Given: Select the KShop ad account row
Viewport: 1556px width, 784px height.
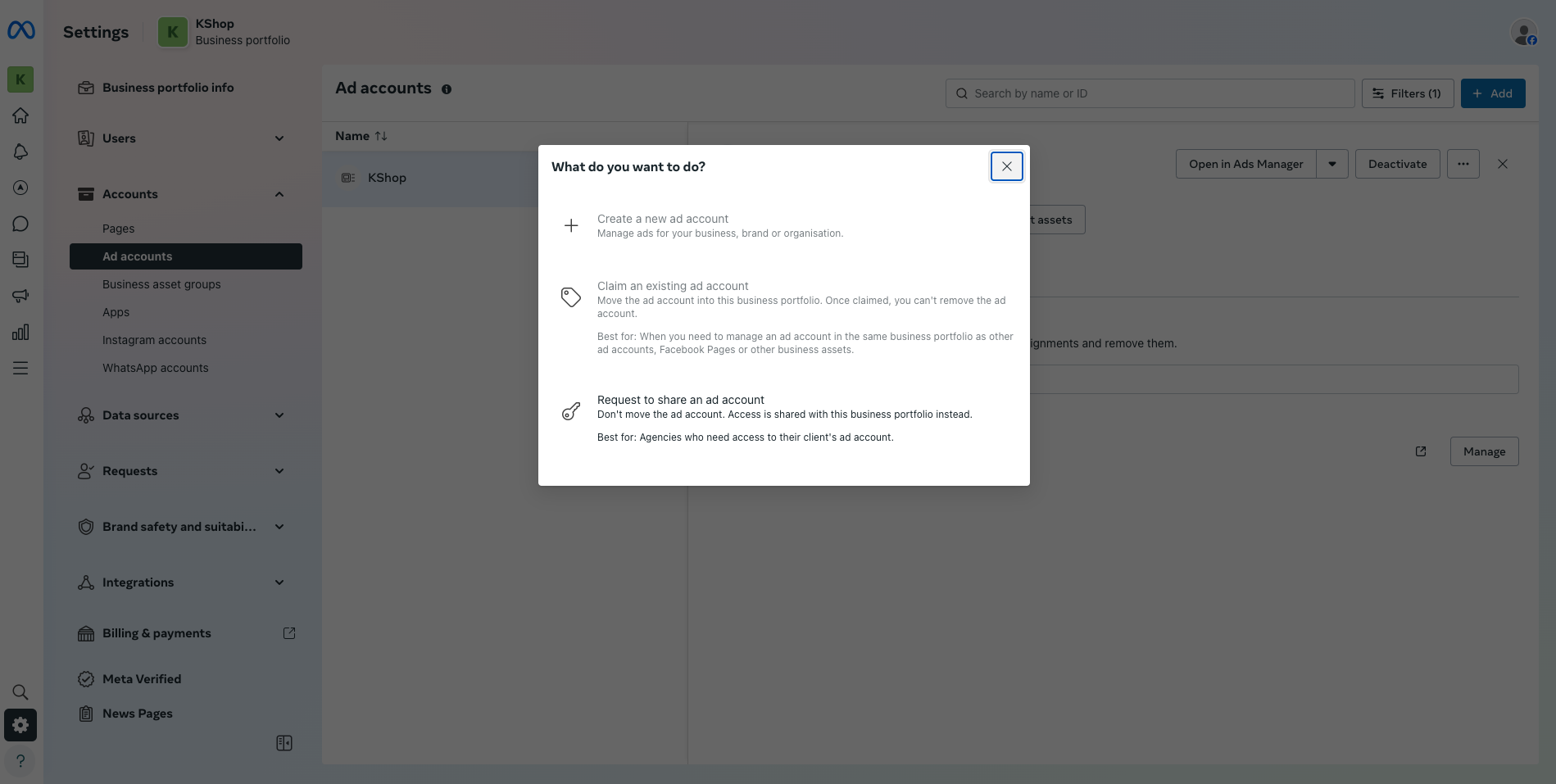Looking at the screenshot, I should [x=505, y=178].
